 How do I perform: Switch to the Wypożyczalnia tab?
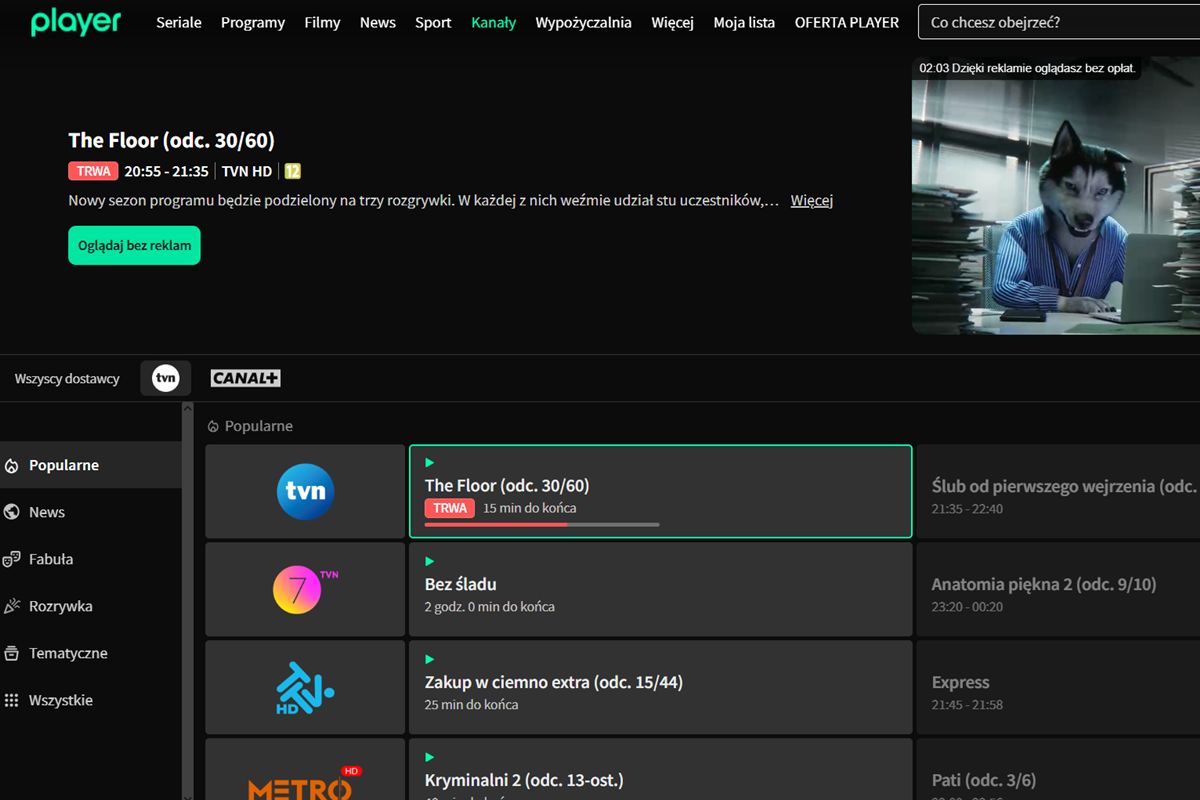pyautogui.click(x=583, y=22)
